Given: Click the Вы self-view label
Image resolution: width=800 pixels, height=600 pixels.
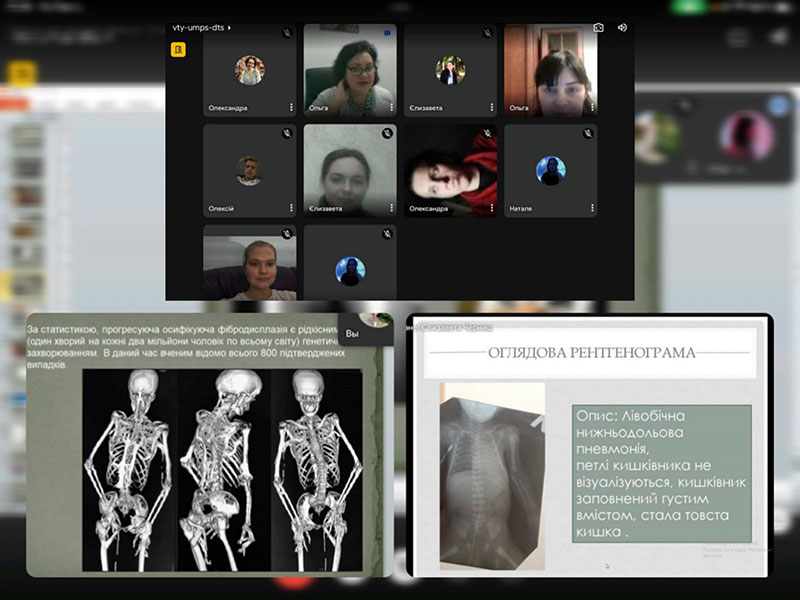Looking at the screenshot, I should pos(351,333).
